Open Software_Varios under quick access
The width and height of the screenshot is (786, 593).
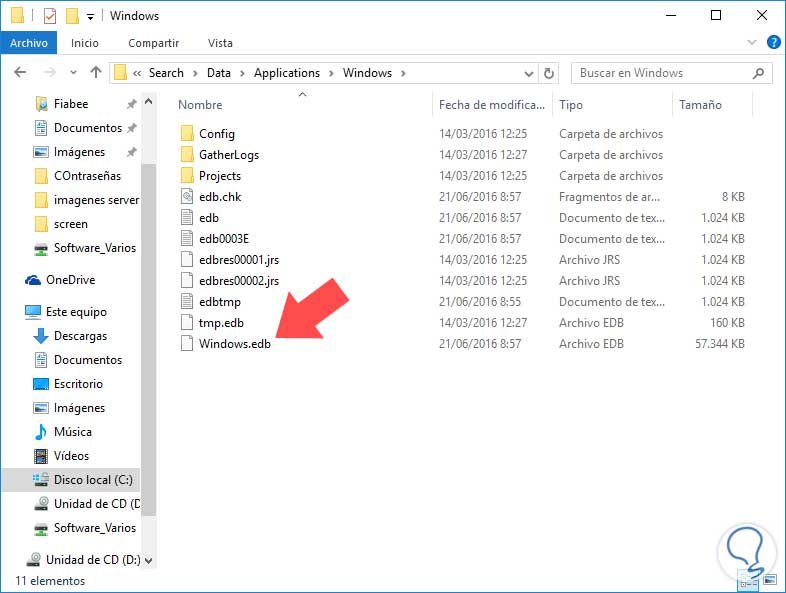click(x=95, y=248)
